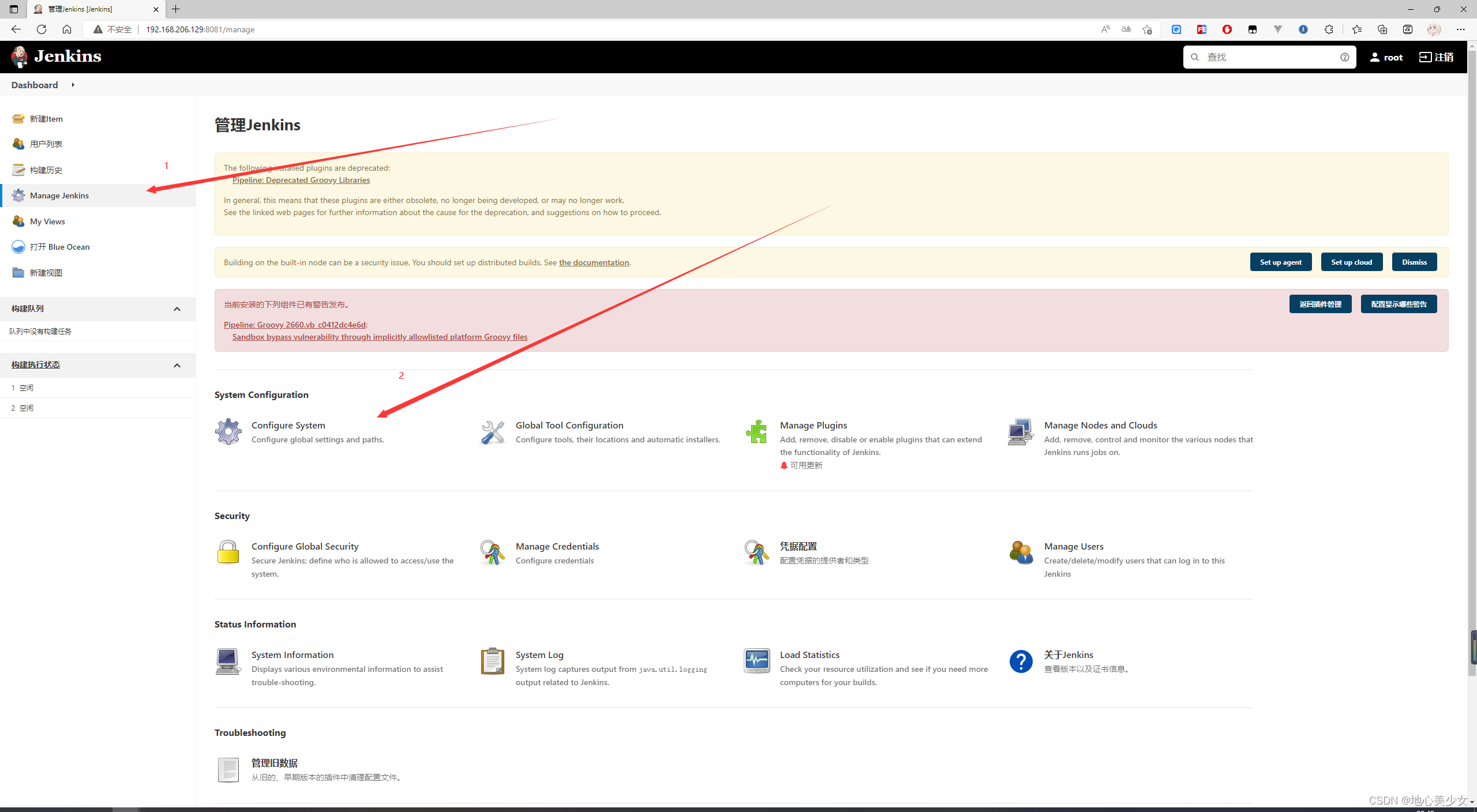This screenshot has height=812, width=1477.
Task: Open Manage Credentials keys icon
Action: [493, 552]
